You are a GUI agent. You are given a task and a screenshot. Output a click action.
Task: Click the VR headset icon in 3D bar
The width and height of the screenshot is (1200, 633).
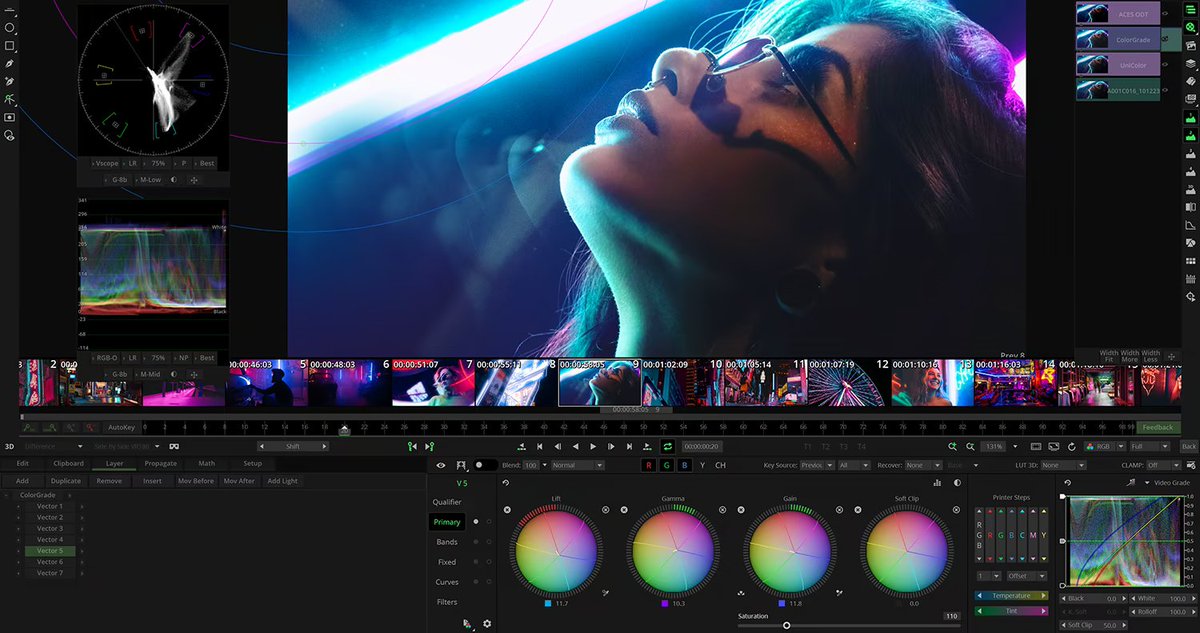(174, 446)
